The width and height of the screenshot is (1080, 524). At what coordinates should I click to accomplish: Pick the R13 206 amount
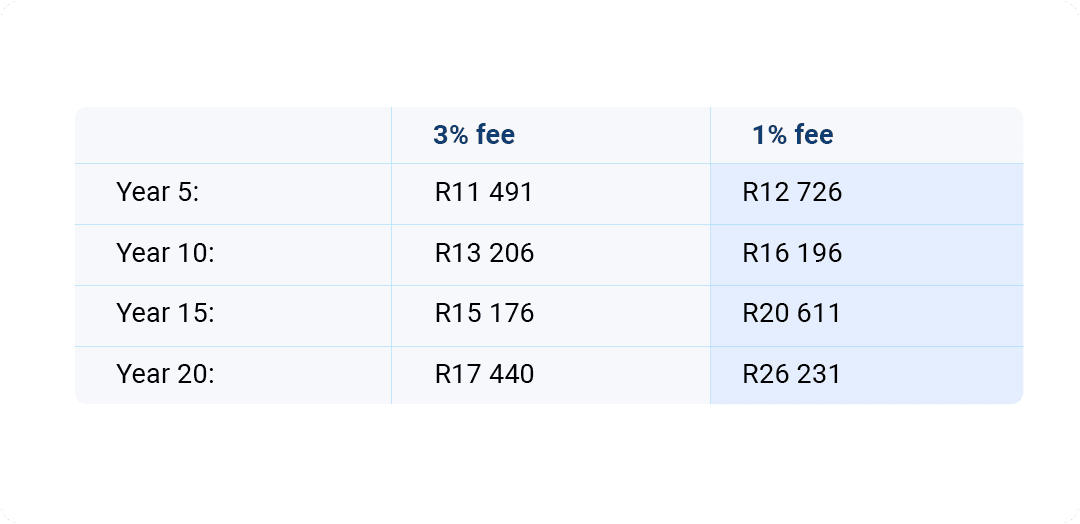[484, 253]
